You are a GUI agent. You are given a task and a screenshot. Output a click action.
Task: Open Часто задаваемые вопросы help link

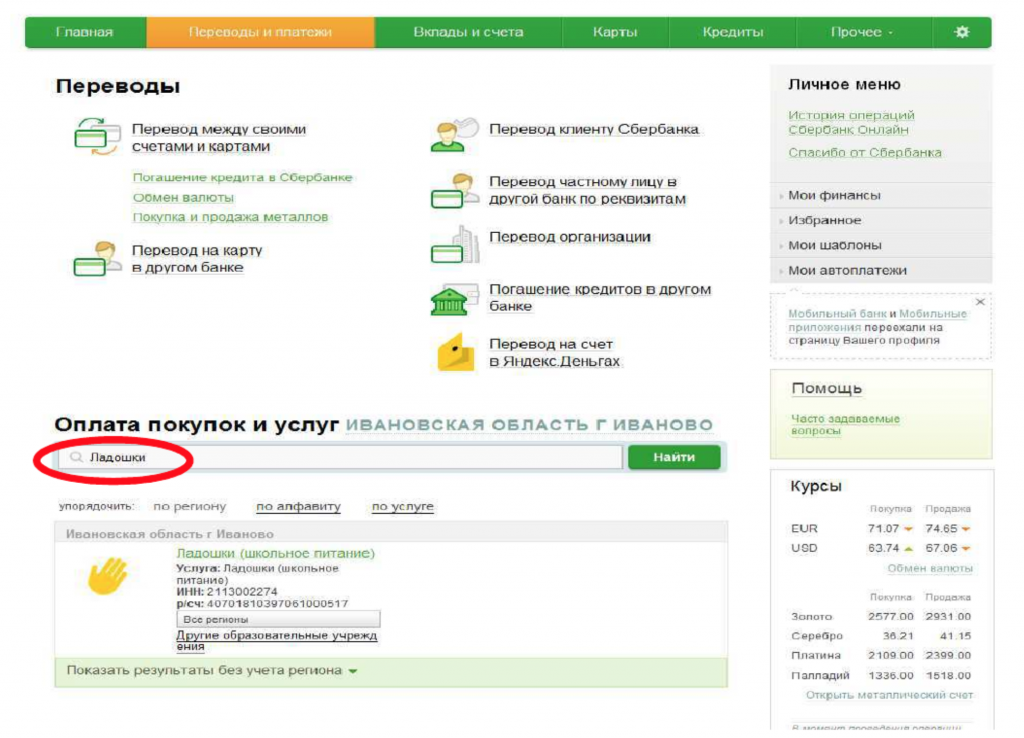pos(845,425)
